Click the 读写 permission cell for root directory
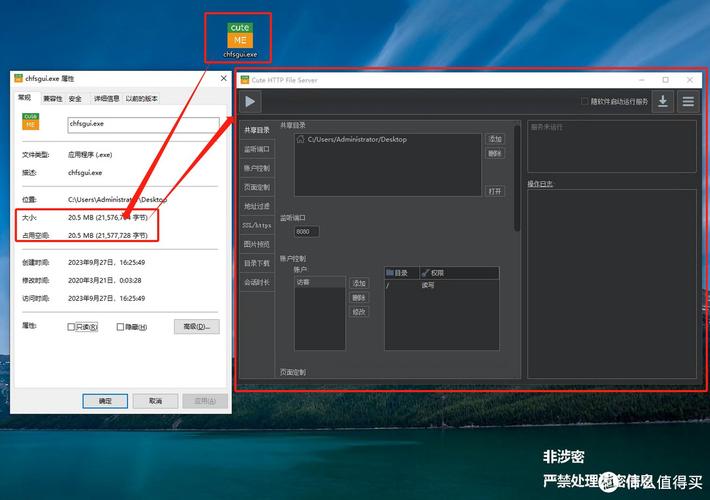Image resolution: width=710 pixels, height=500 pixels. coord(427,285)
